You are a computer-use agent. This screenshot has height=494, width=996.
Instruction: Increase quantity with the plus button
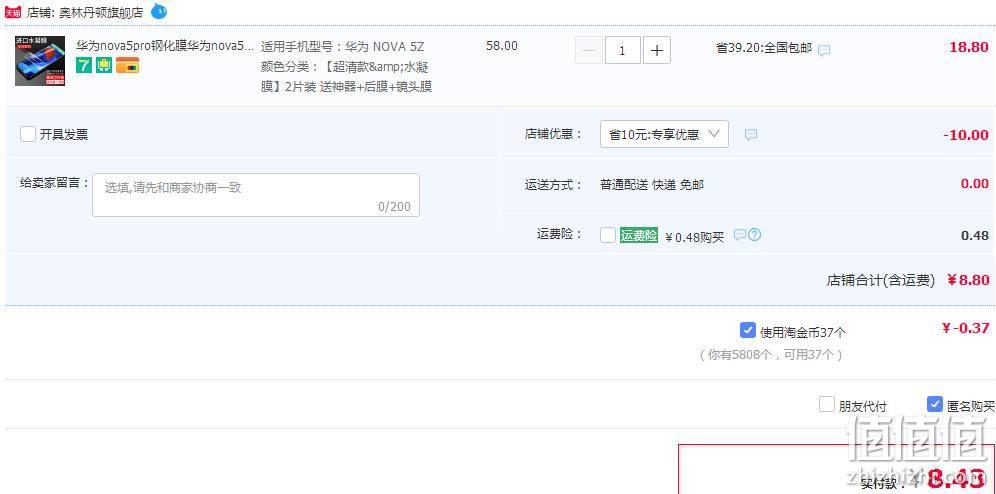pyautogui.click(x=657, y=50)
